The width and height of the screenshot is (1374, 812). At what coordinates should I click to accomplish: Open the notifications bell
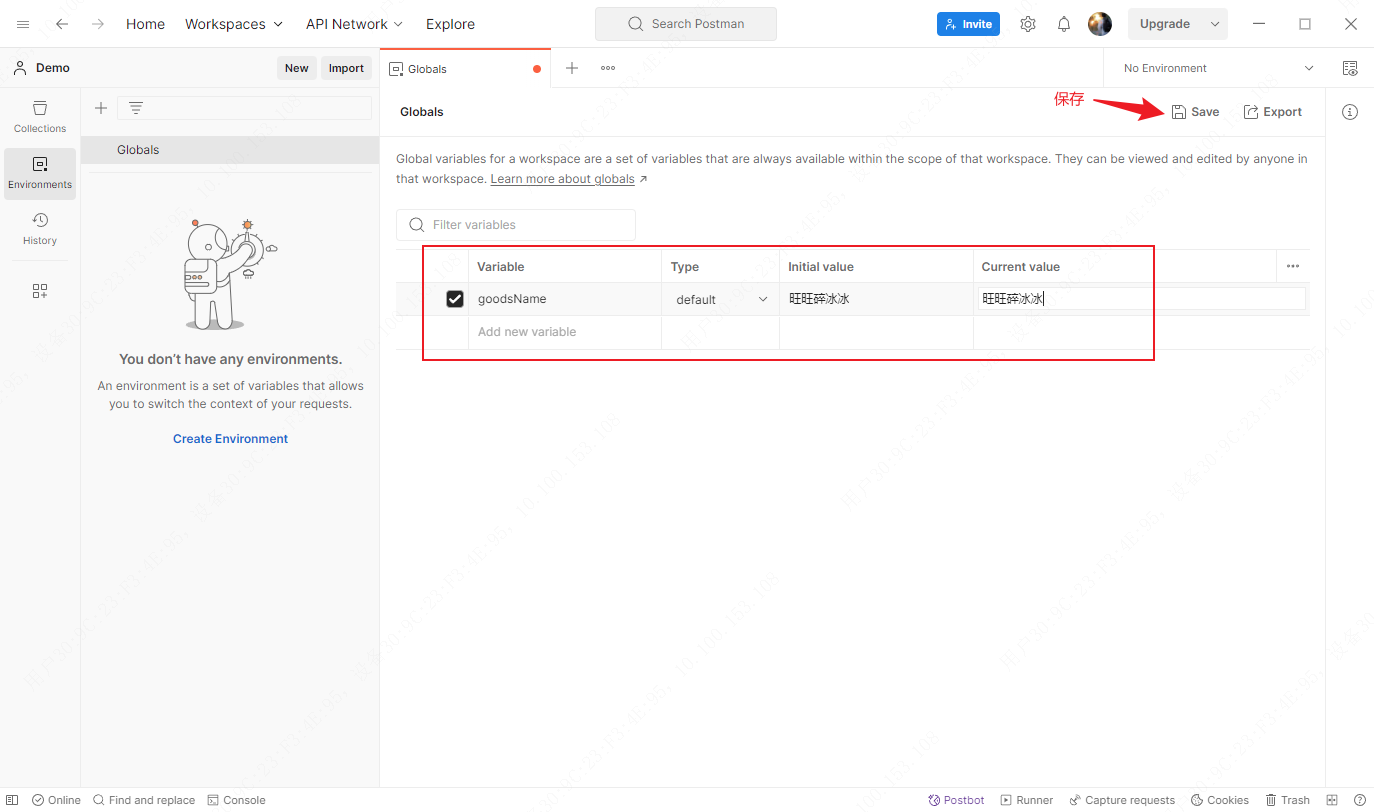pos(1064,24)
